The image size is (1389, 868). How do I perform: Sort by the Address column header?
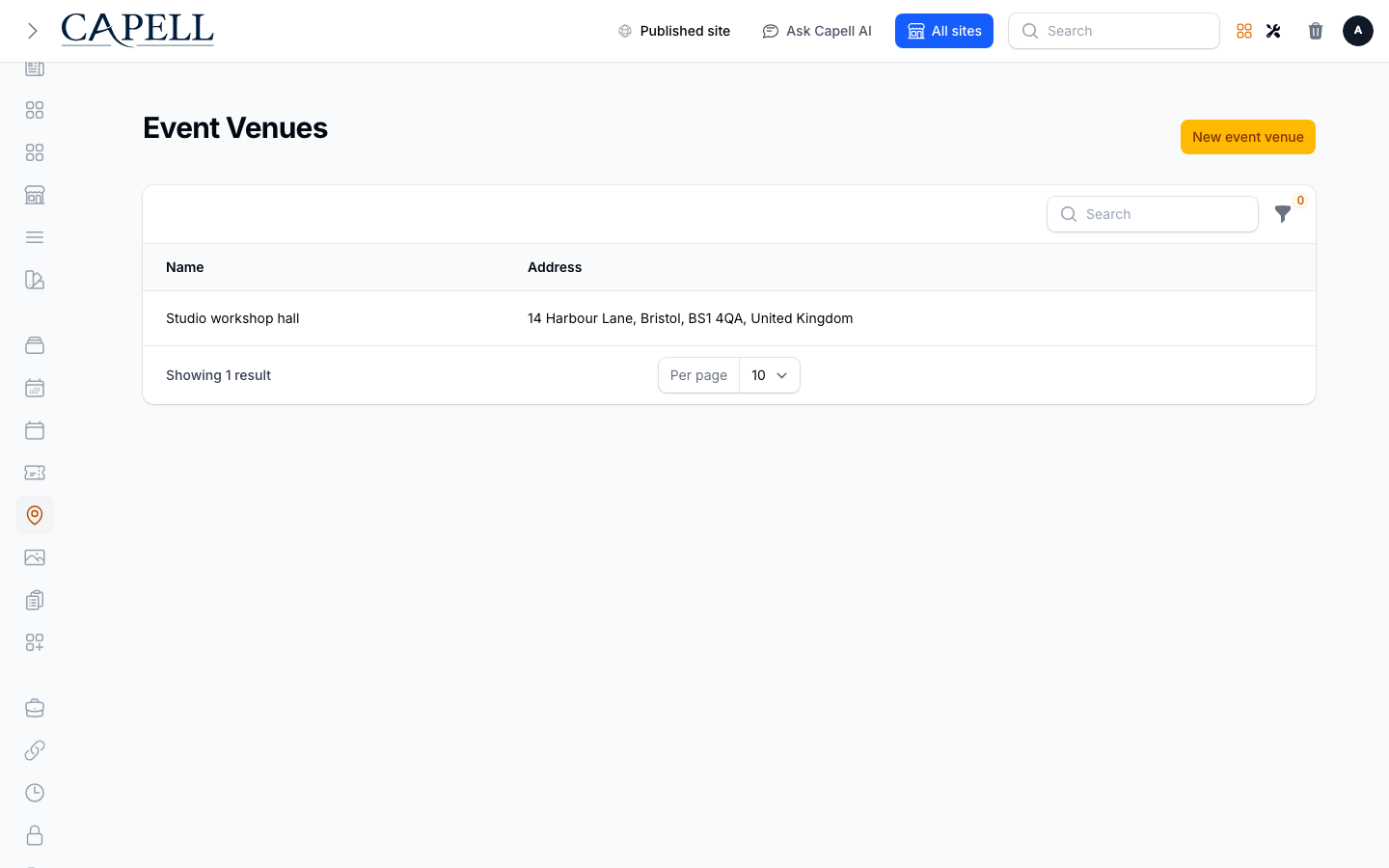pyautogui.click(x=555, y=267)
